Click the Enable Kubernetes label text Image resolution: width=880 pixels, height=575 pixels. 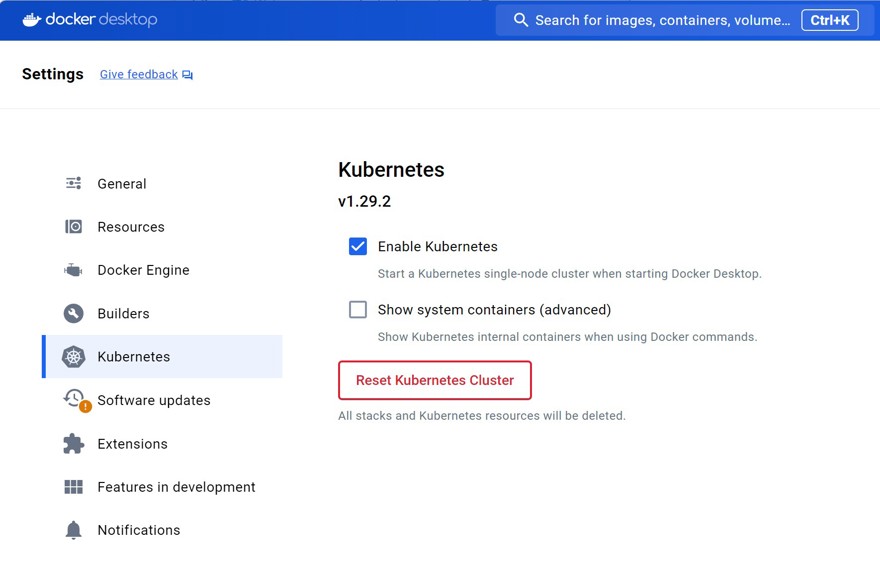[x=438, y=246]
